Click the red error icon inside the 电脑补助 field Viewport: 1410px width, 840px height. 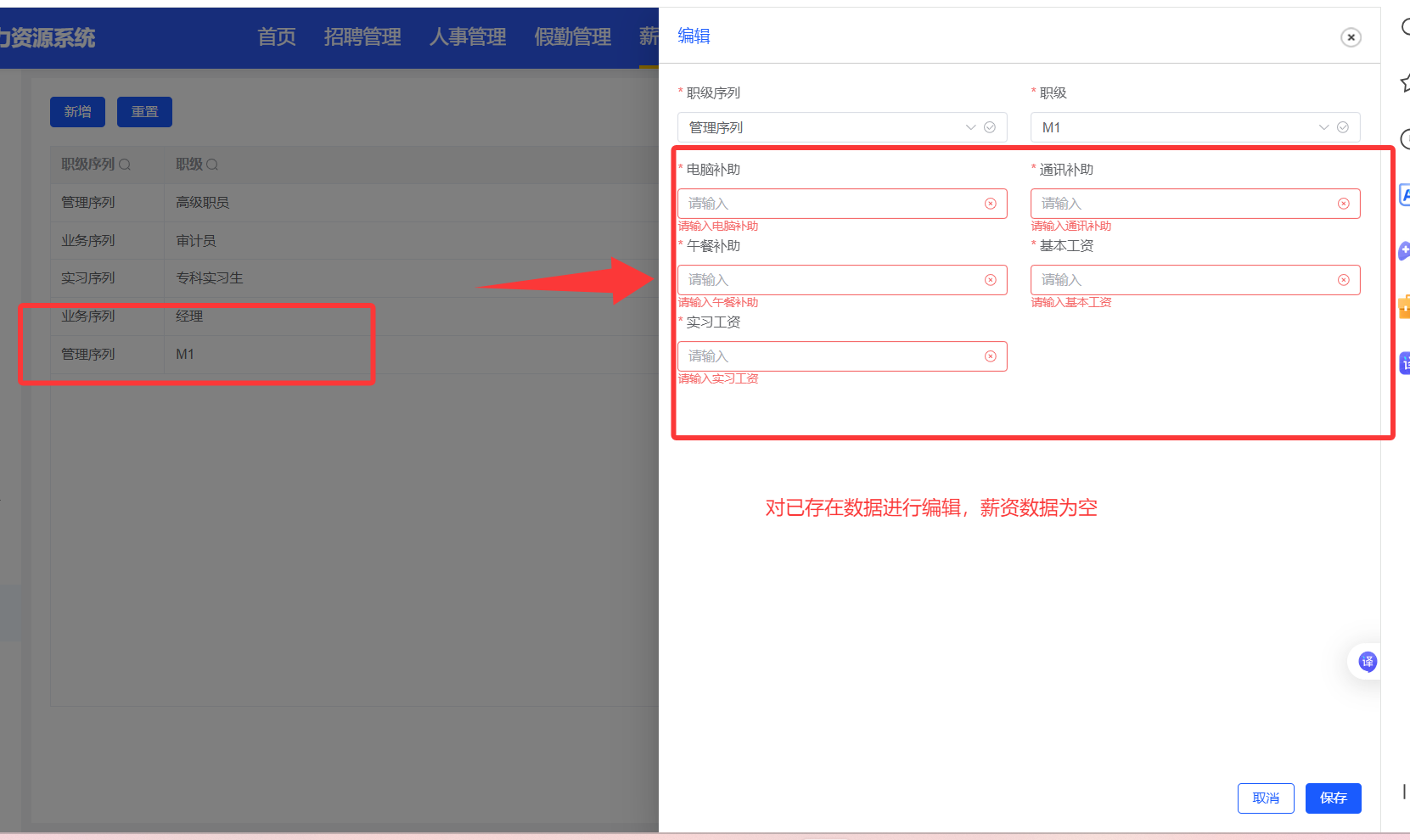[990, 204]
